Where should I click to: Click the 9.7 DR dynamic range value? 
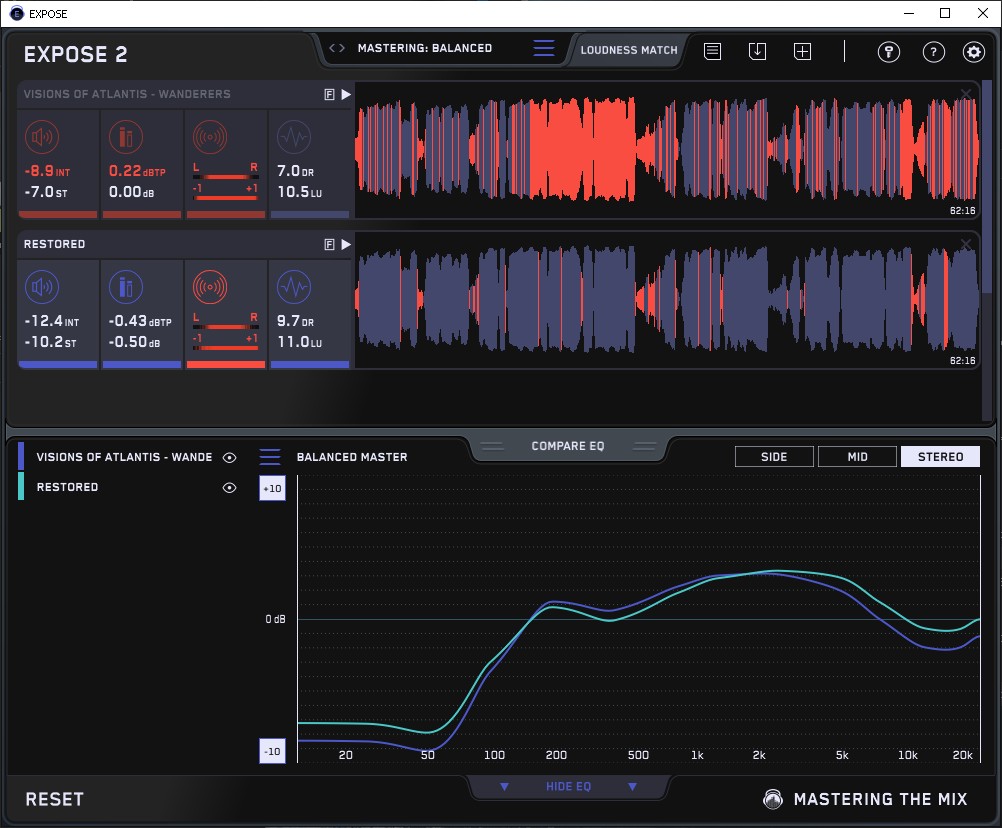[295, 321]
